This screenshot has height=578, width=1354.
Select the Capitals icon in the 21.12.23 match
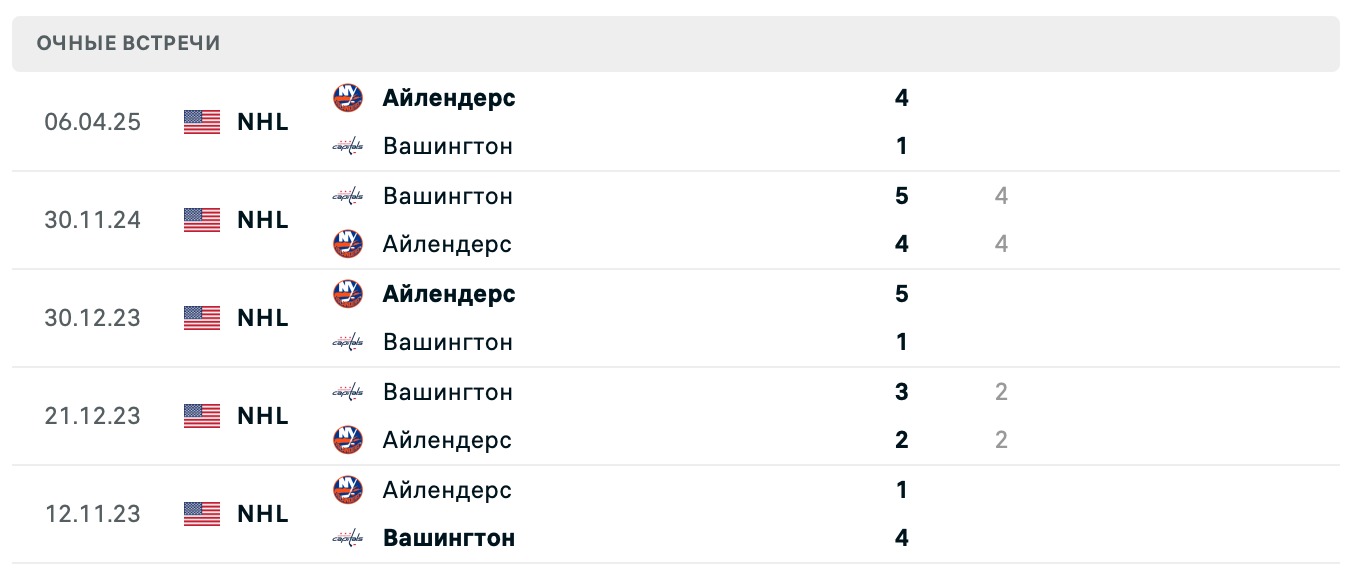pos(347,392)
